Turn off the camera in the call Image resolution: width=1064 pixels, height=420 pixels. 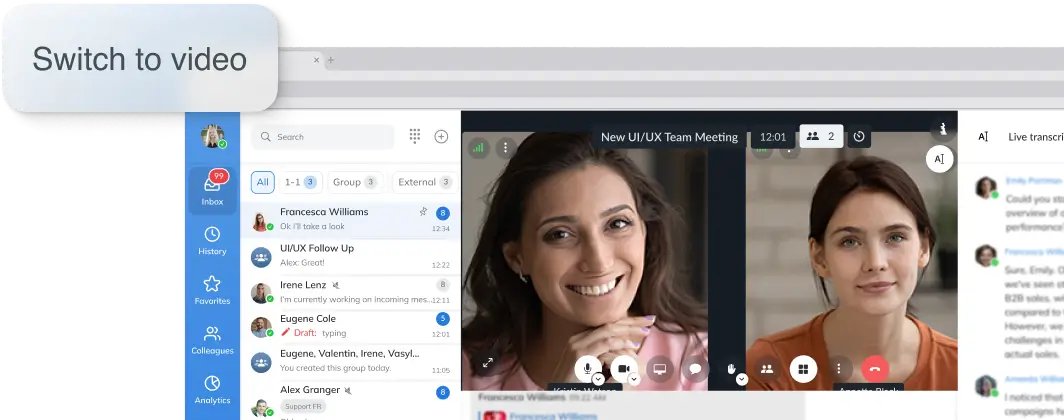[623, 368]
